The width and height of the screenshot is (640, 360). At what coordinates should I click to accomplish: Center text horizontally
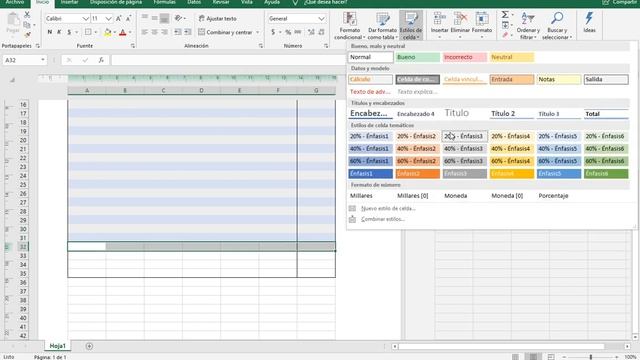point(154,32)
